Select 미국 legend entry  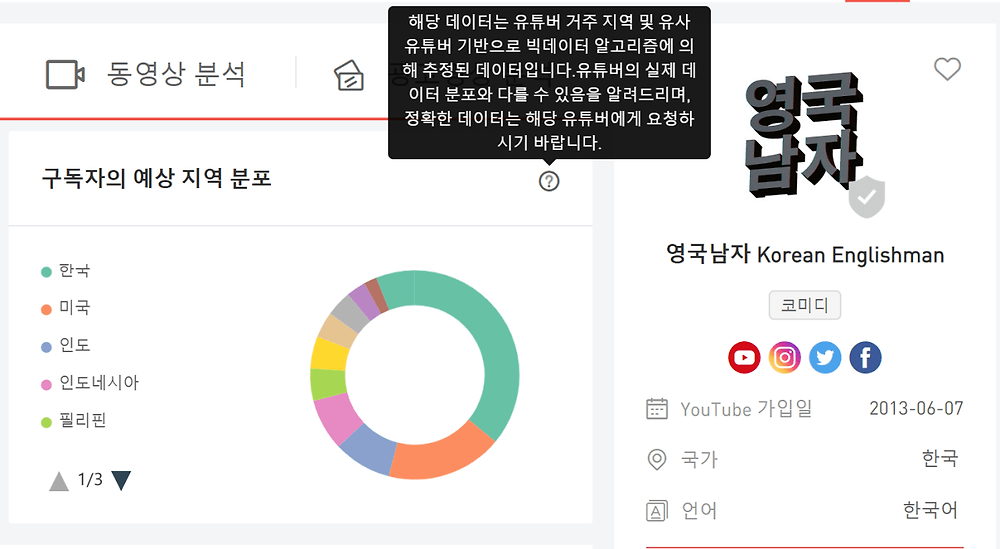(x=66, y=308)
